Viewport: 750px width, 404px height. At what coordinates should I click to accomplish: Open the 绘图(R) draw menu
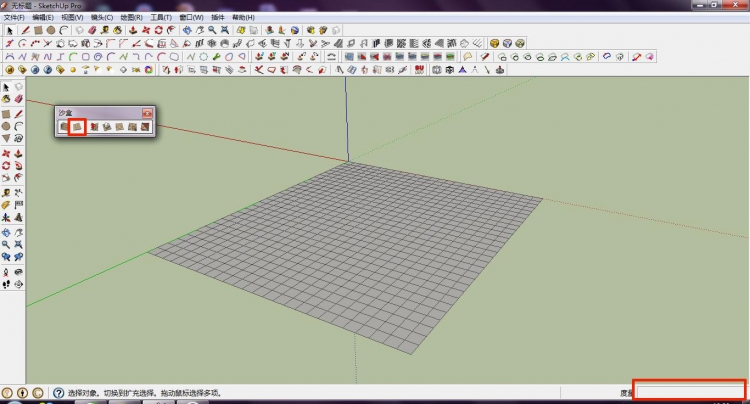pyautogui.click(x=132, y=17)
